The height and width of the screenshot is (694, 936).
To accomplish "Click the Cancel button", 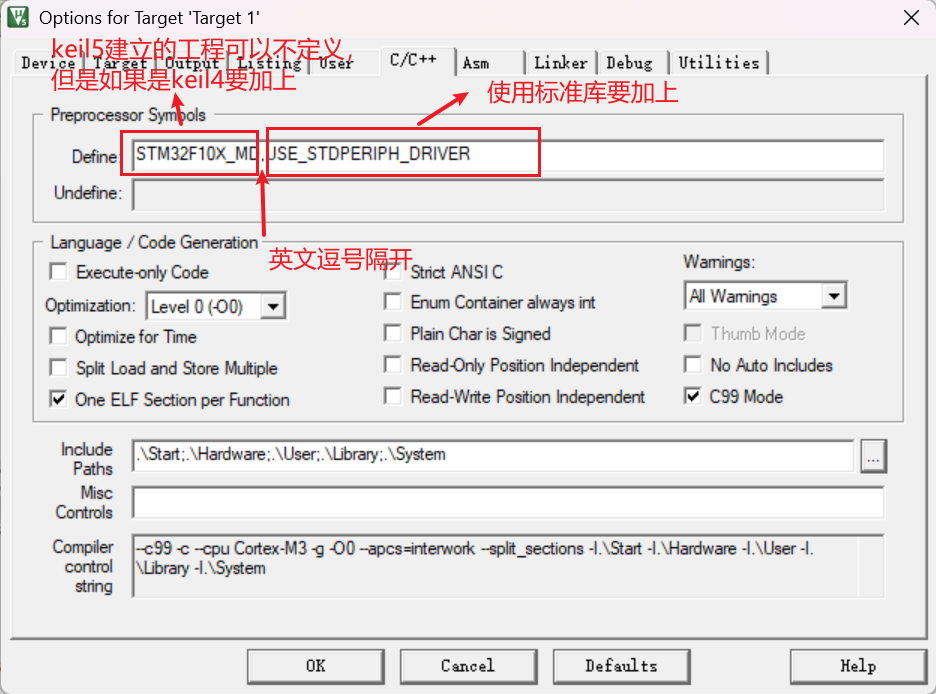I will [x=468, y=666].
